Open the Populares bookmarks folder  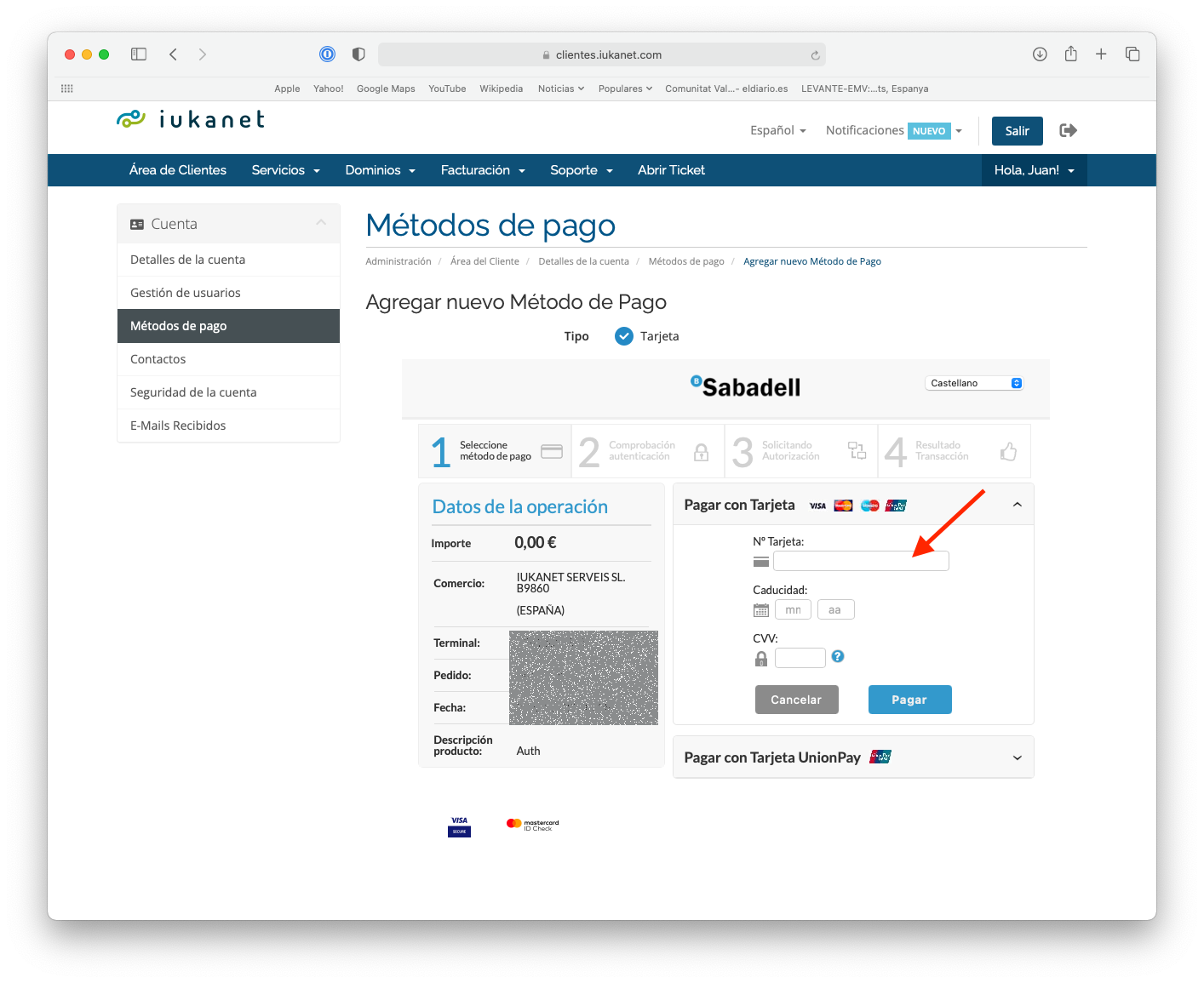coord(625,89)
